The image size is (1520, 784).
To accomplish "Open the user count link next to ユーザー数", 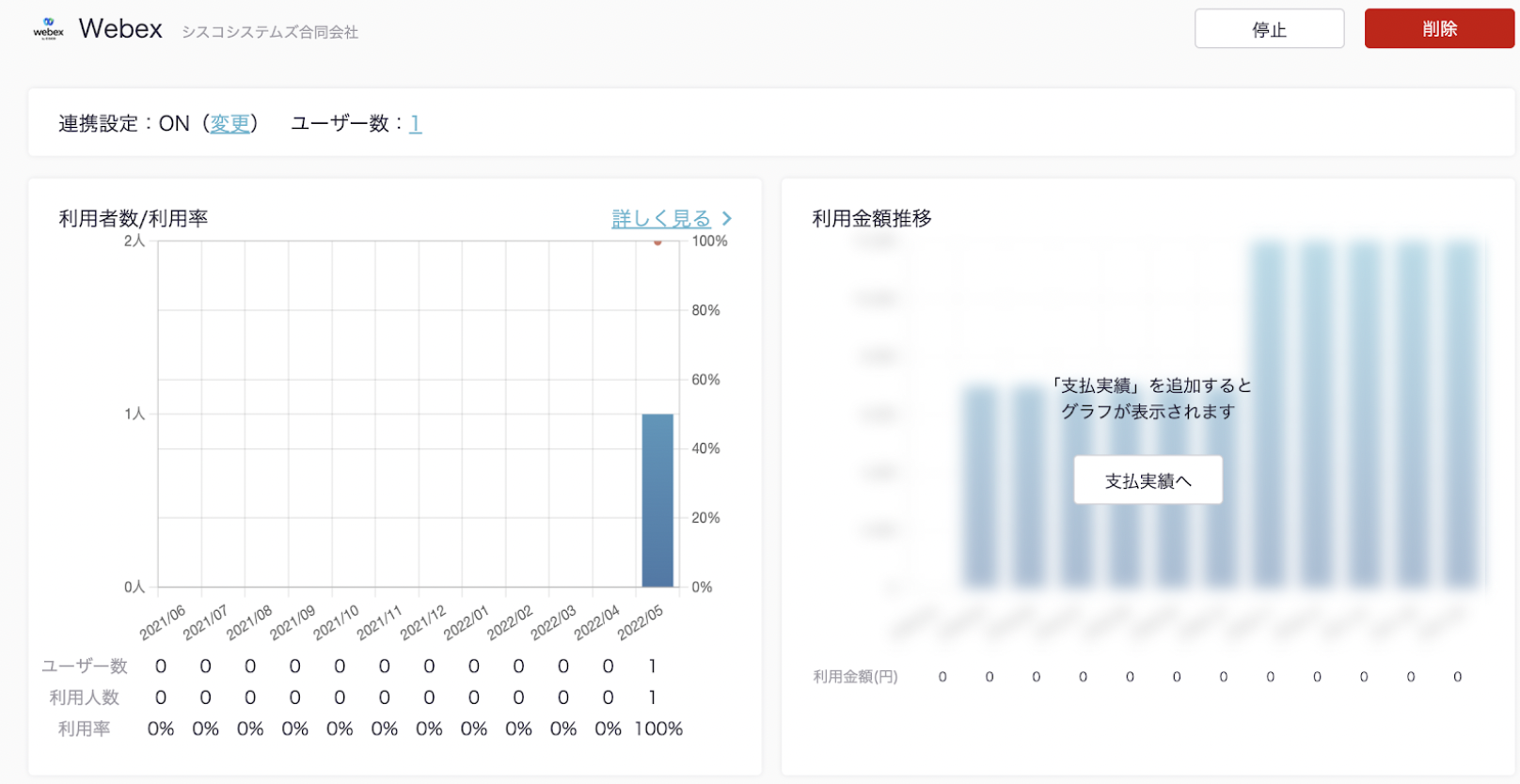I will pos(415,123).
